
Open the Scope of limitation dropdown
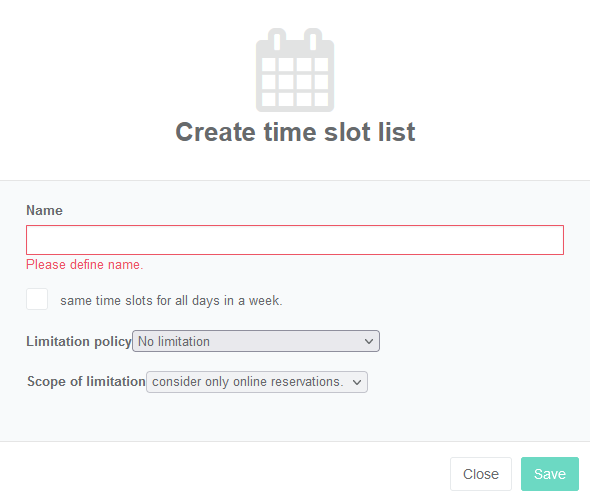coord(257,382)
